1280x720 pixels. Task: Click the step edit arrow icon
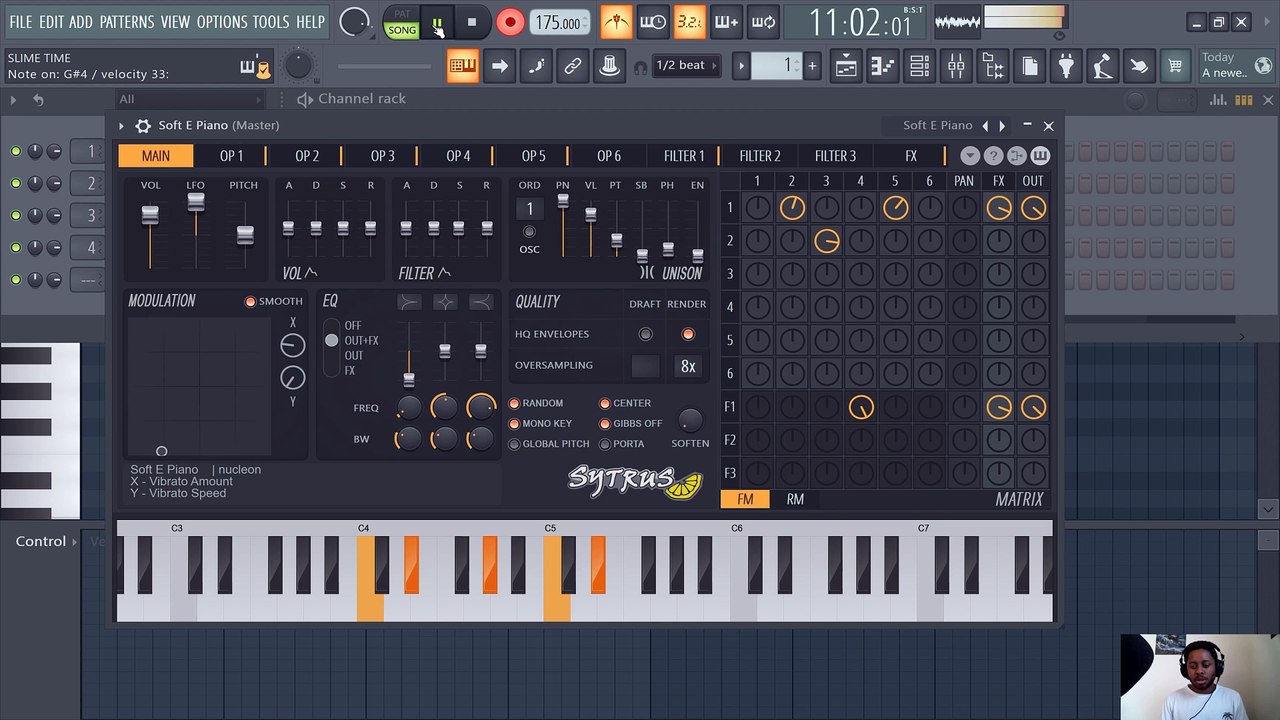point(499,66)
